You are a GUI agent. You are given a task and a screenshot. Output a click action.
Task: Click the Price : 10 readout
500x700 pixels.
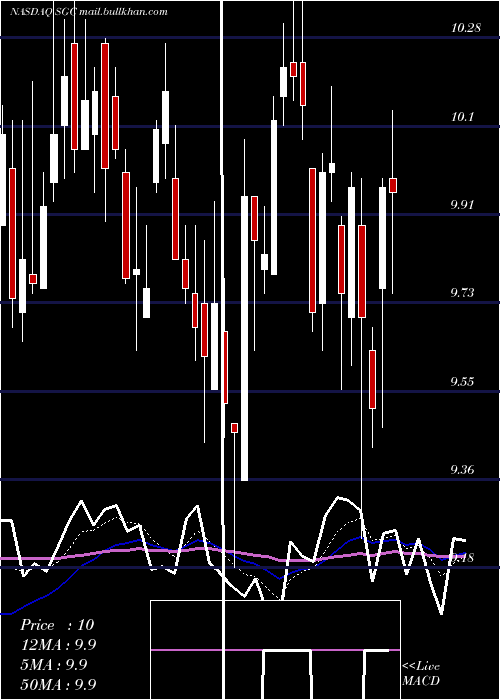click(x=57, y=625)
